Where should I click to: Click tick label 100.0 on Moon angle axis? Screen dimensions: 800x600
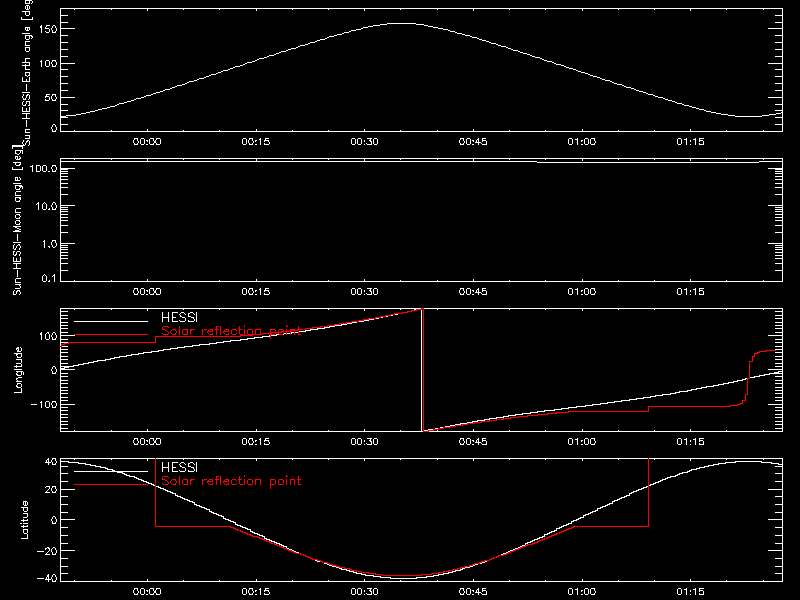43,168
